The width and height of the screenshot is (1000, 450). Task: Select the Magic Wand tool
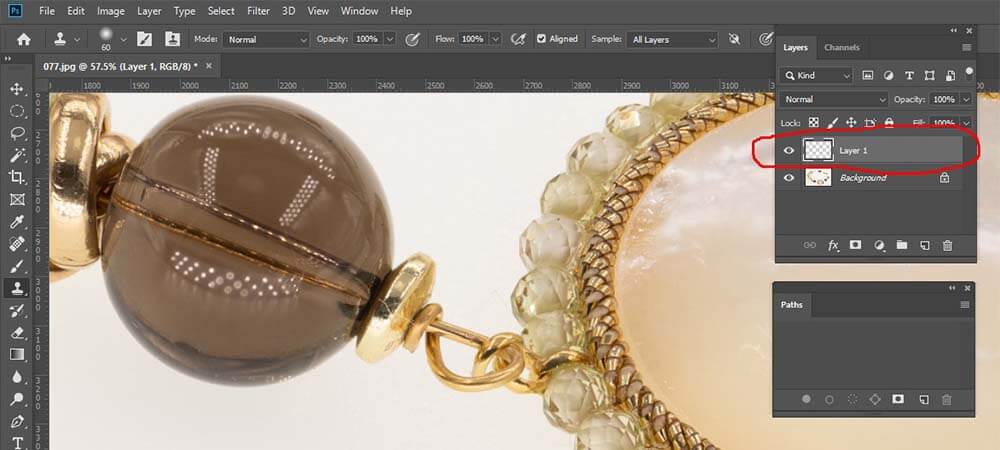17,155
